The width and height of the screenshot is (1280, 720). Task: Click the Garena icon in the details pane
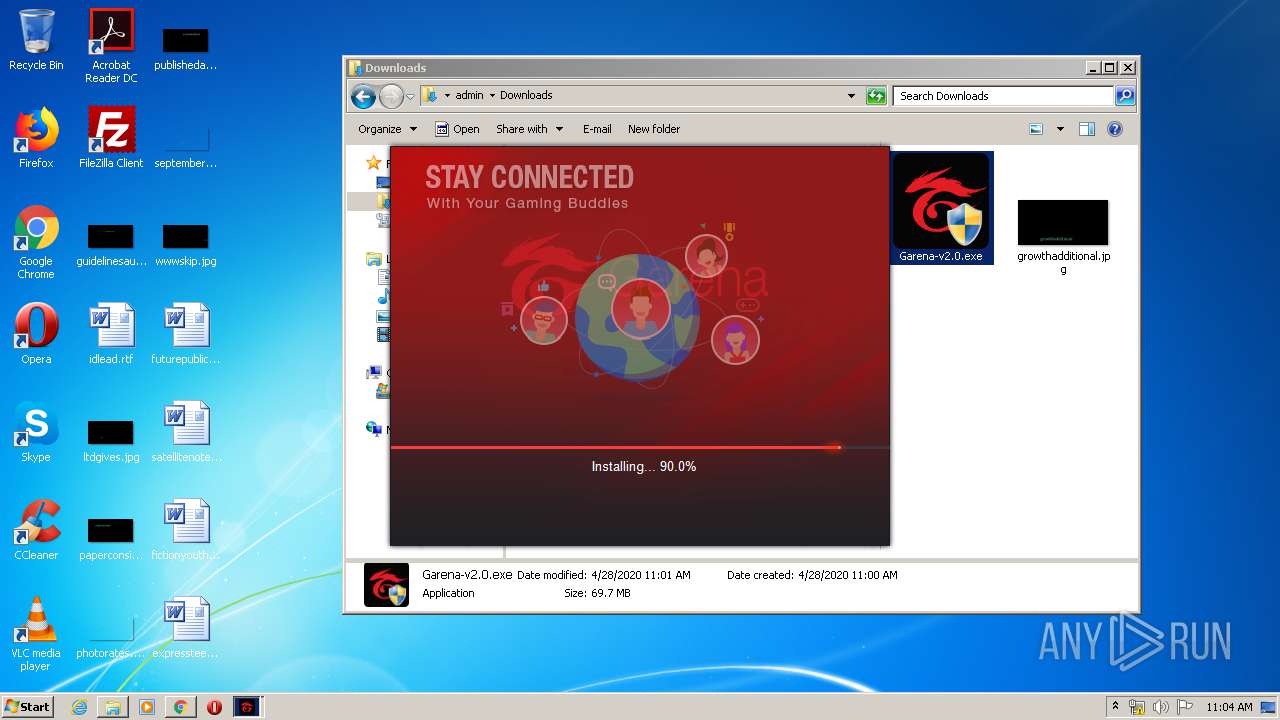pos(386,585)
